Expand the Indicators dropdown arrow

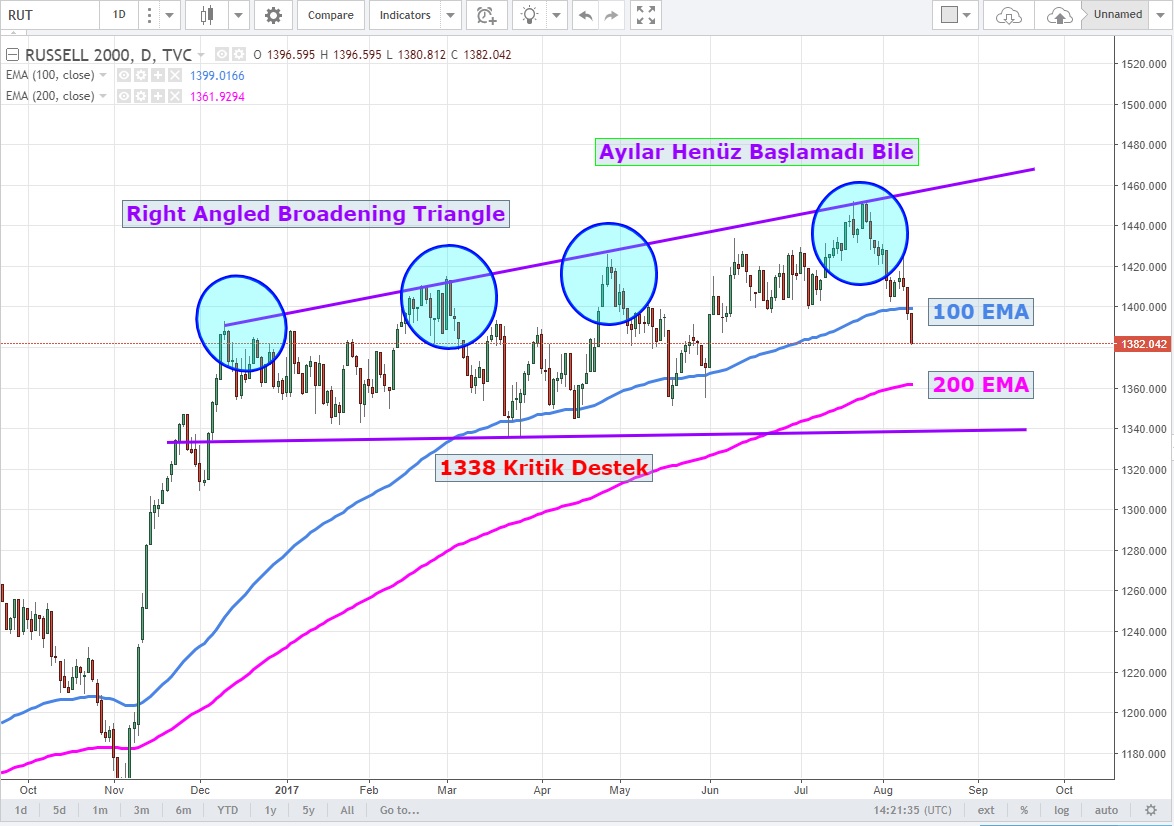(451, 15)
